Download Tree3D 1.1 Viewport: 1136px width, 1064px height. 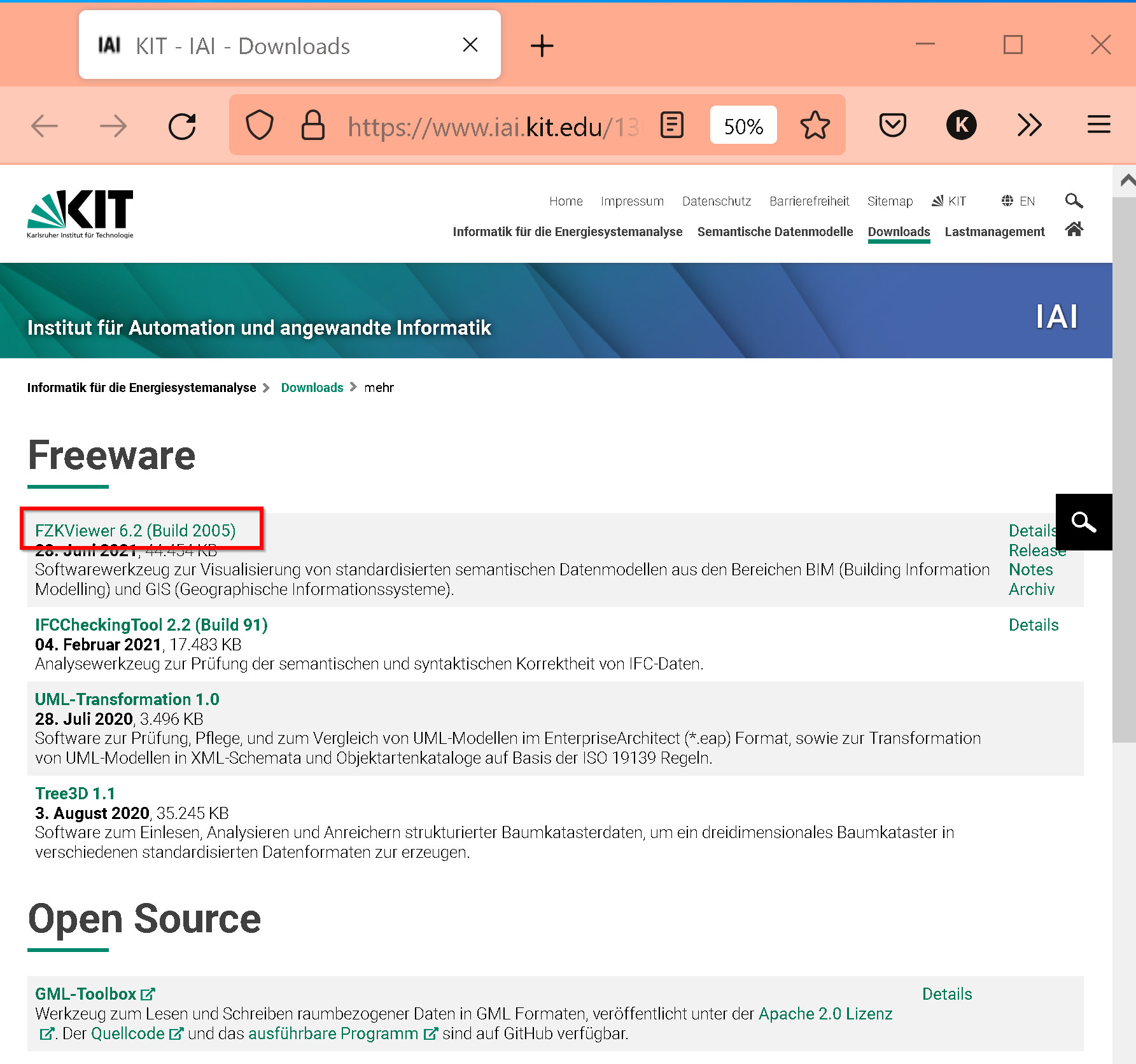point(75,794)
